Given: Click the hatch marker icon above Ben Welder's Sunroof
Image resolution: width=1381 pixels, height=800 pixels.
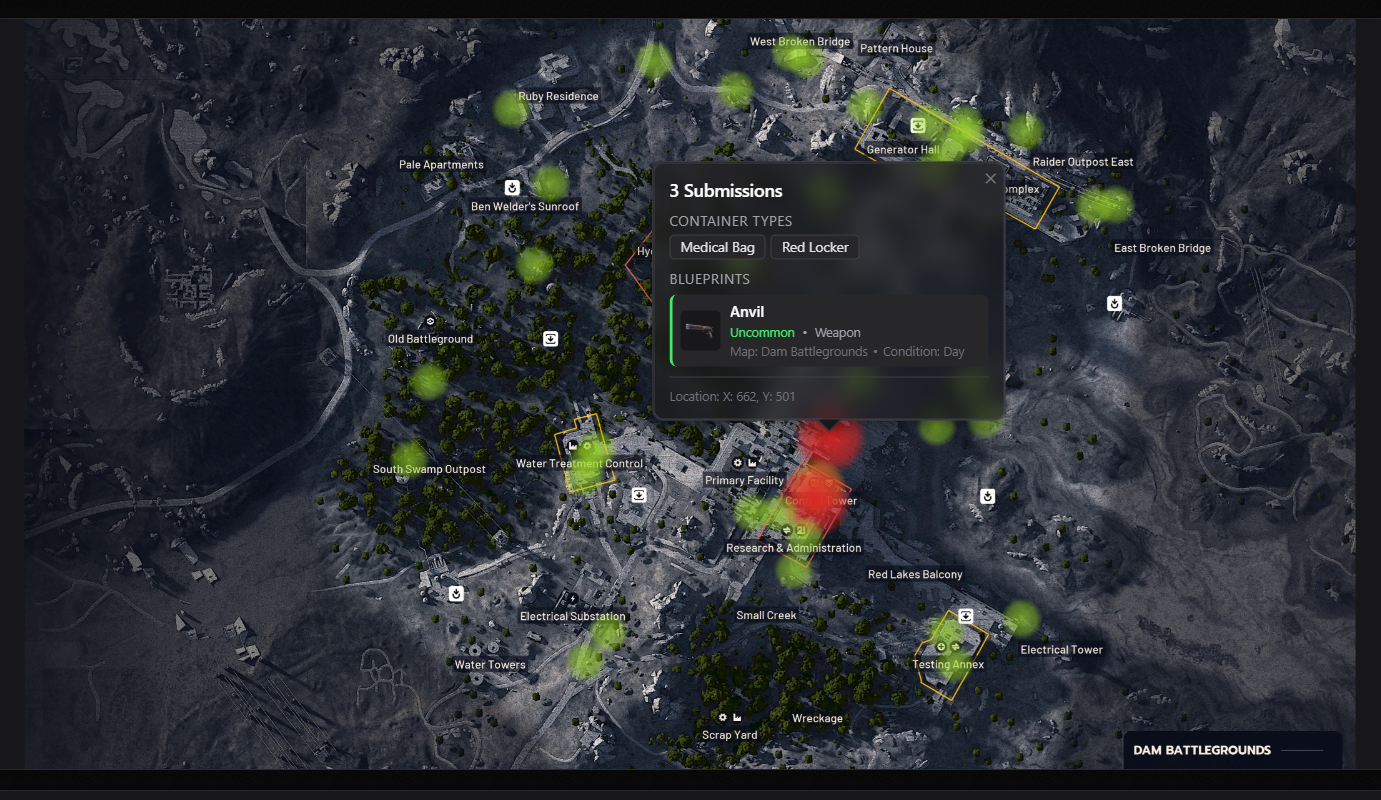Looking at the screenshot, I should pos(512,187).
